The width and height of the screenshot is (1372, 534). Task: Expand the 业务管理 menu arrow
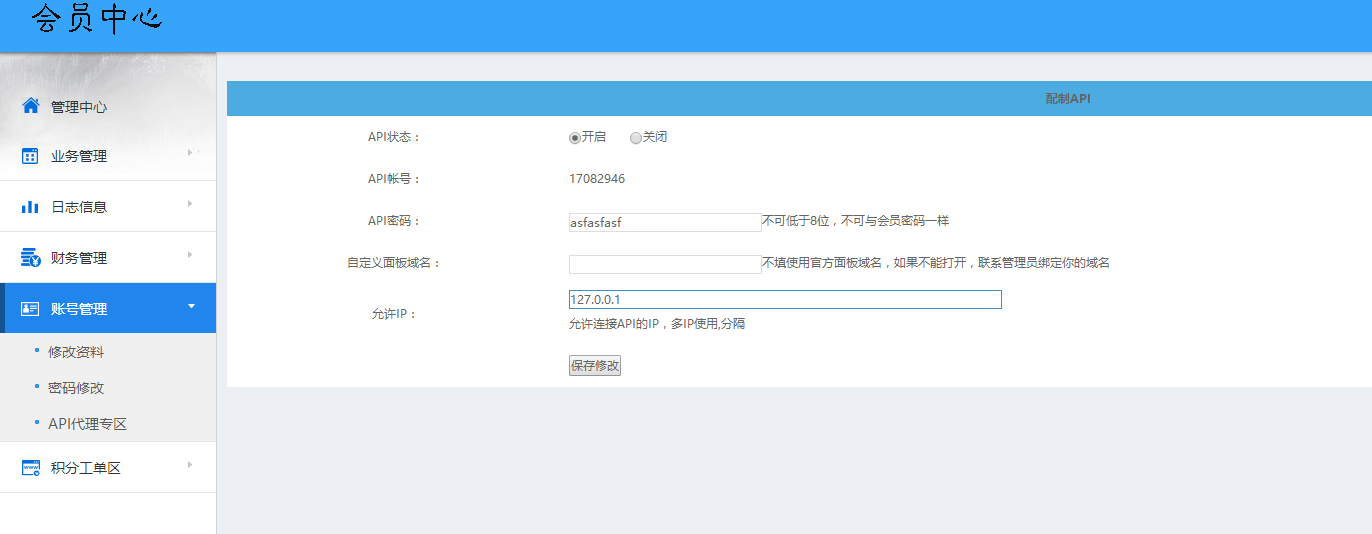coord(190,152)
